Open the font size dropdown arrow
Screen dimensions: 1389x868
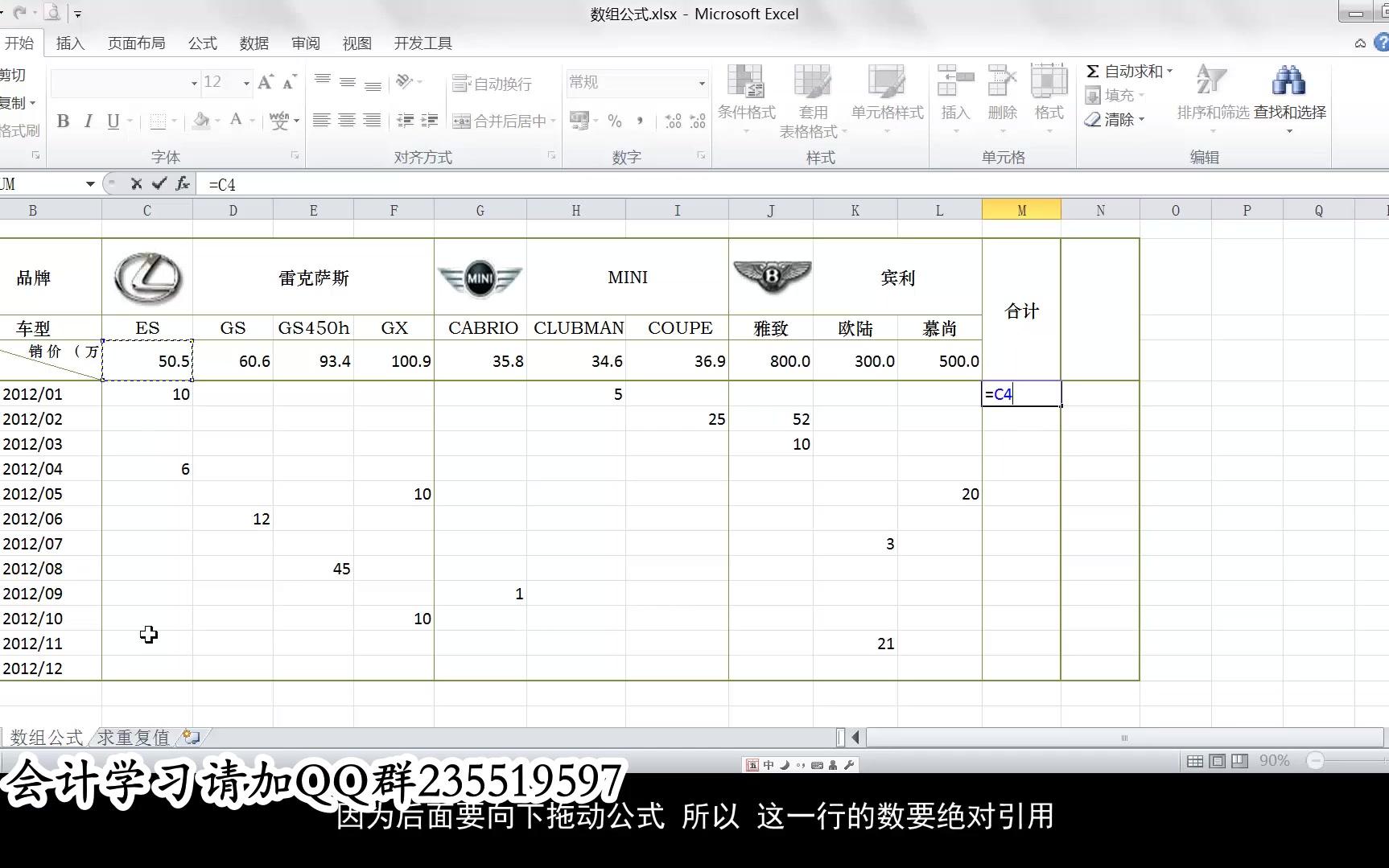(x=246, y=83)
